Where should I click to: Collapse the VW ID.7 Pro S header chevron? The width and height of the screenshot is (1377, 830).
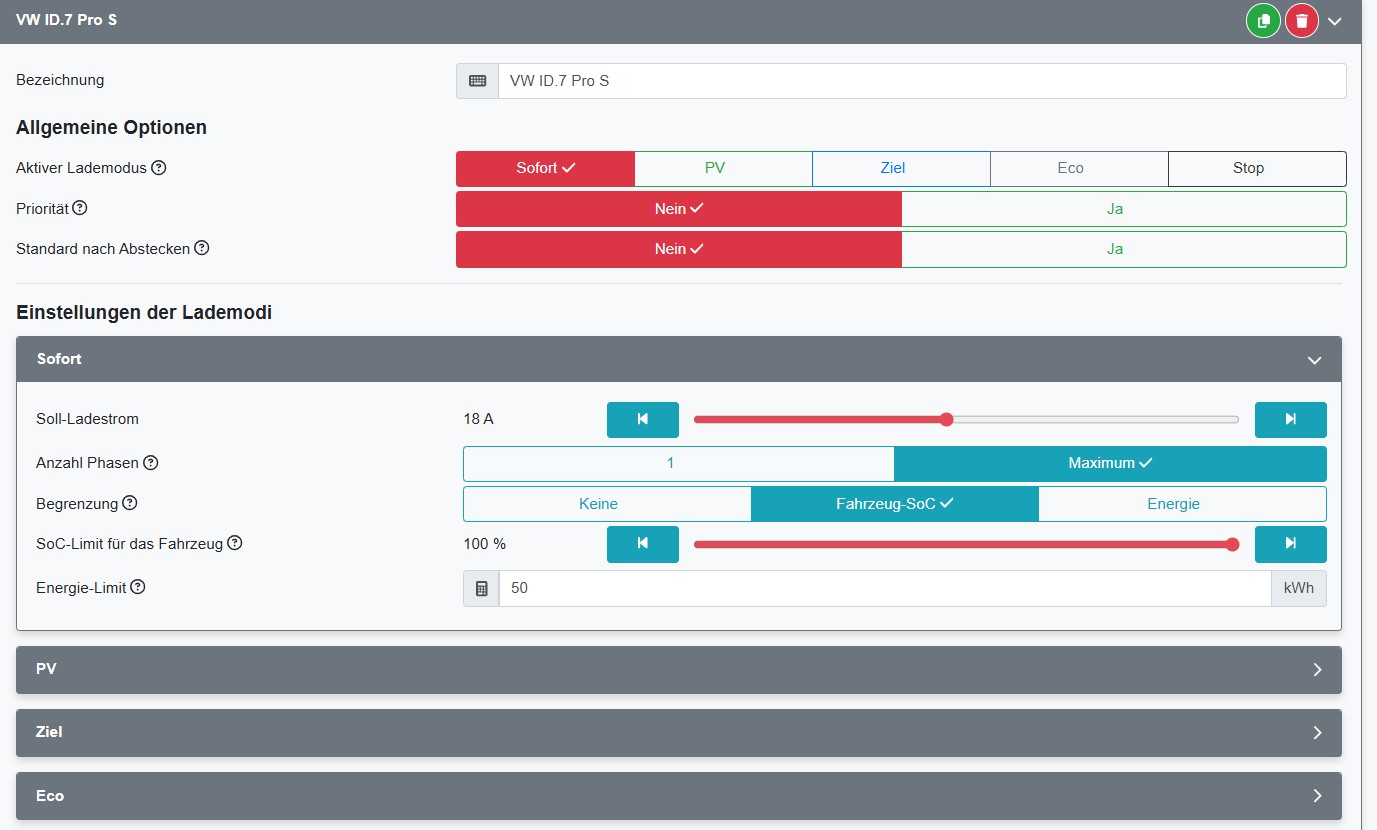(1334, 21)
